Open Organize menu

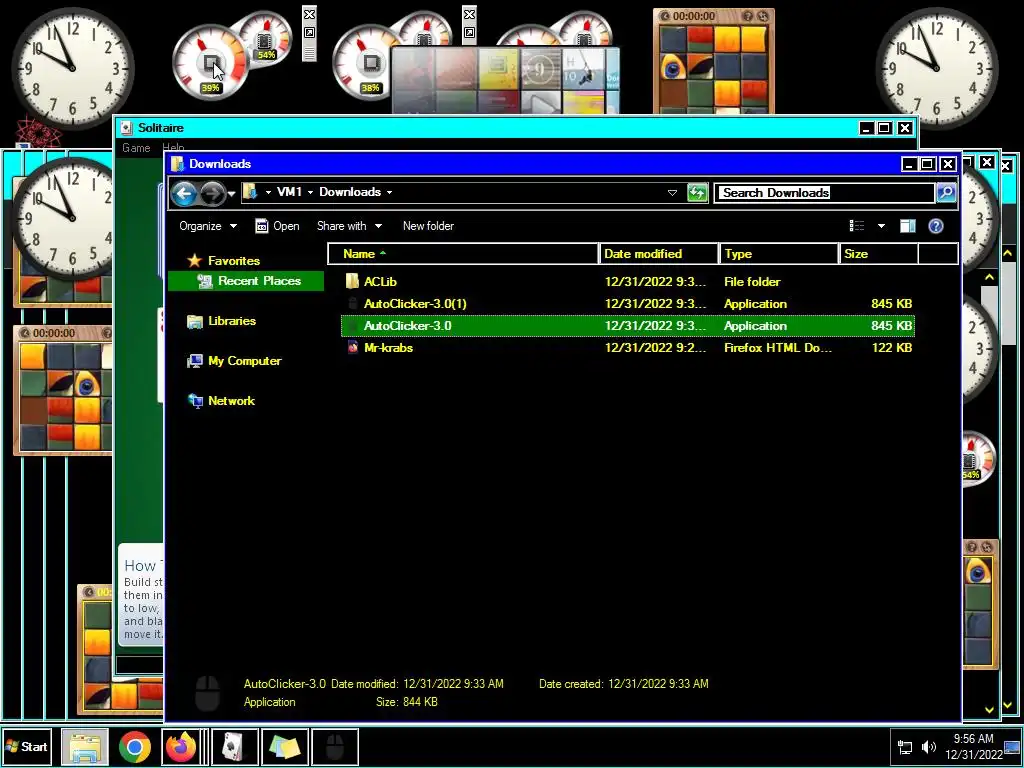point(208,226)
